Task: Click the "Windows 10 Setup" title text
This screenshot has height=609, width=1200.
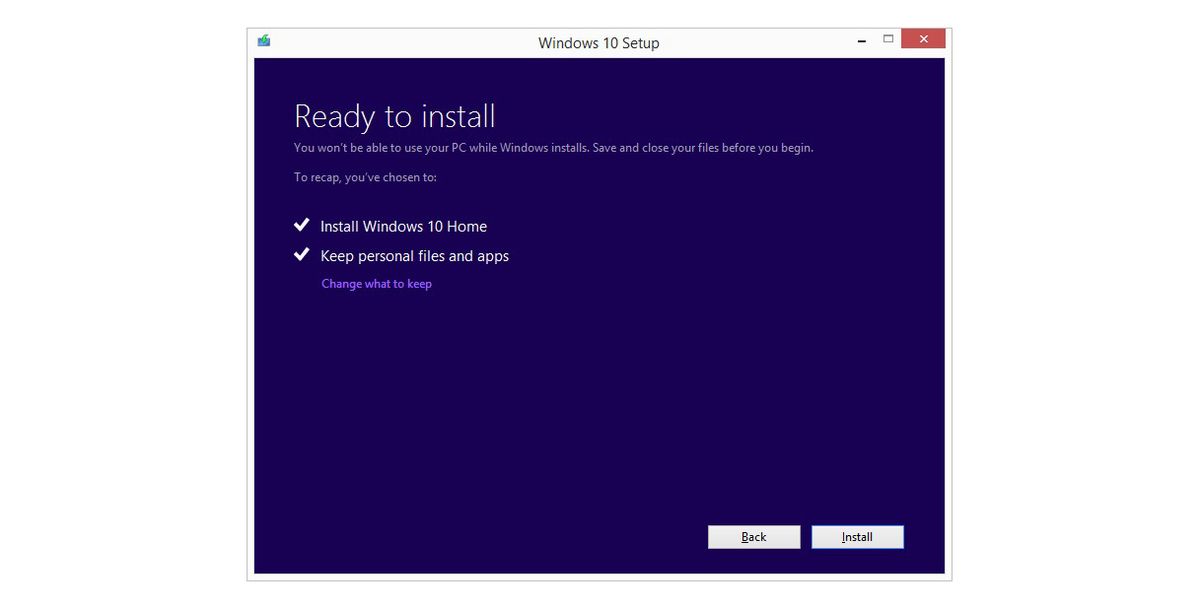Action: tap(599, 43)
